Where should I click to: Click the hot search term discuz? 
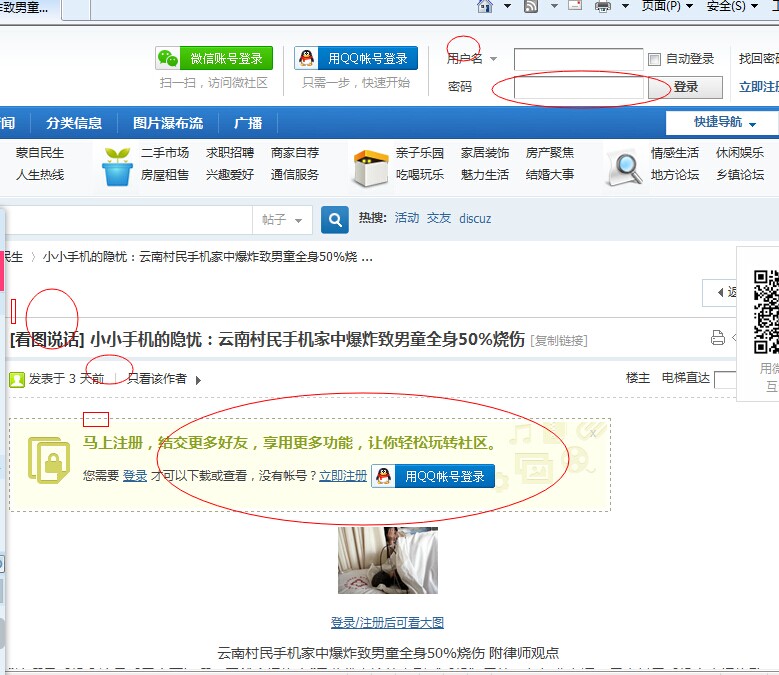coord(475,219)
